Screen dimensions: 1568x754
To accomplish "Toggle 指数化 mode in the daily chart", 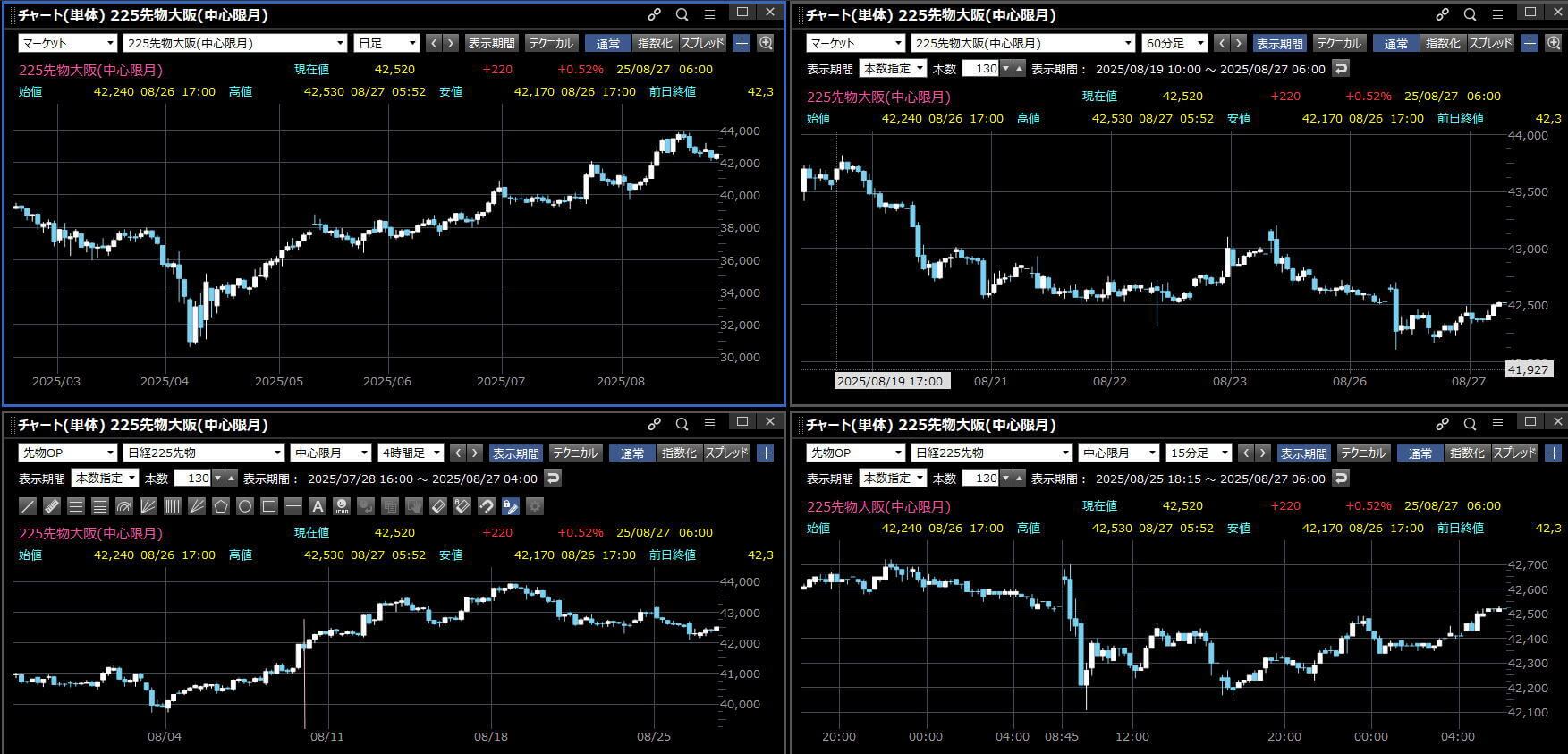I will click(654, 43).
